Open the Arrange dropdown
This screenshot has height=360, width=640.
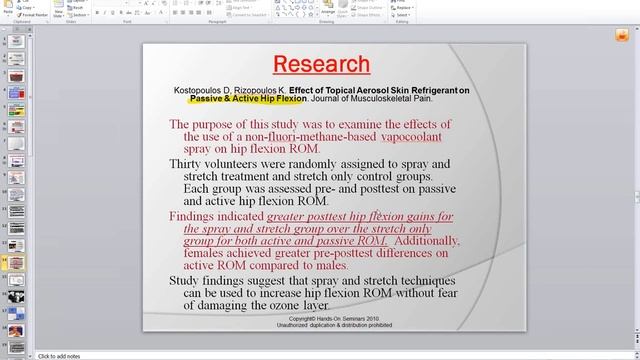(x=328, y=9)
